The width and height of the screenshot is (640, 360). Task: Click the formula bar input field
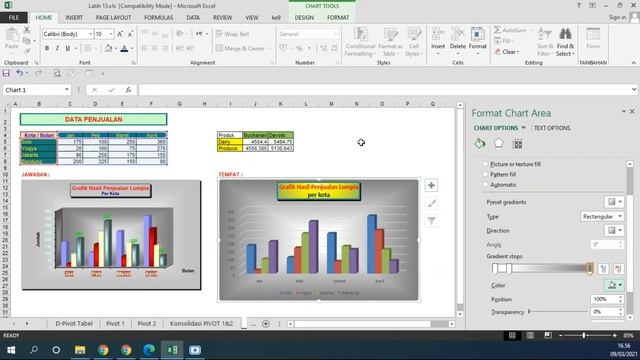[384, 90]
